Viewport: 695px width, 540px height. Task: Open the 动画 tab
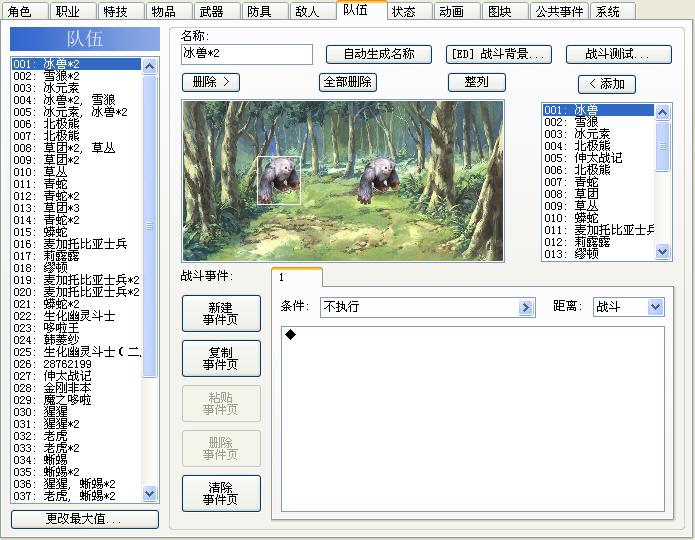coord(457,11)
